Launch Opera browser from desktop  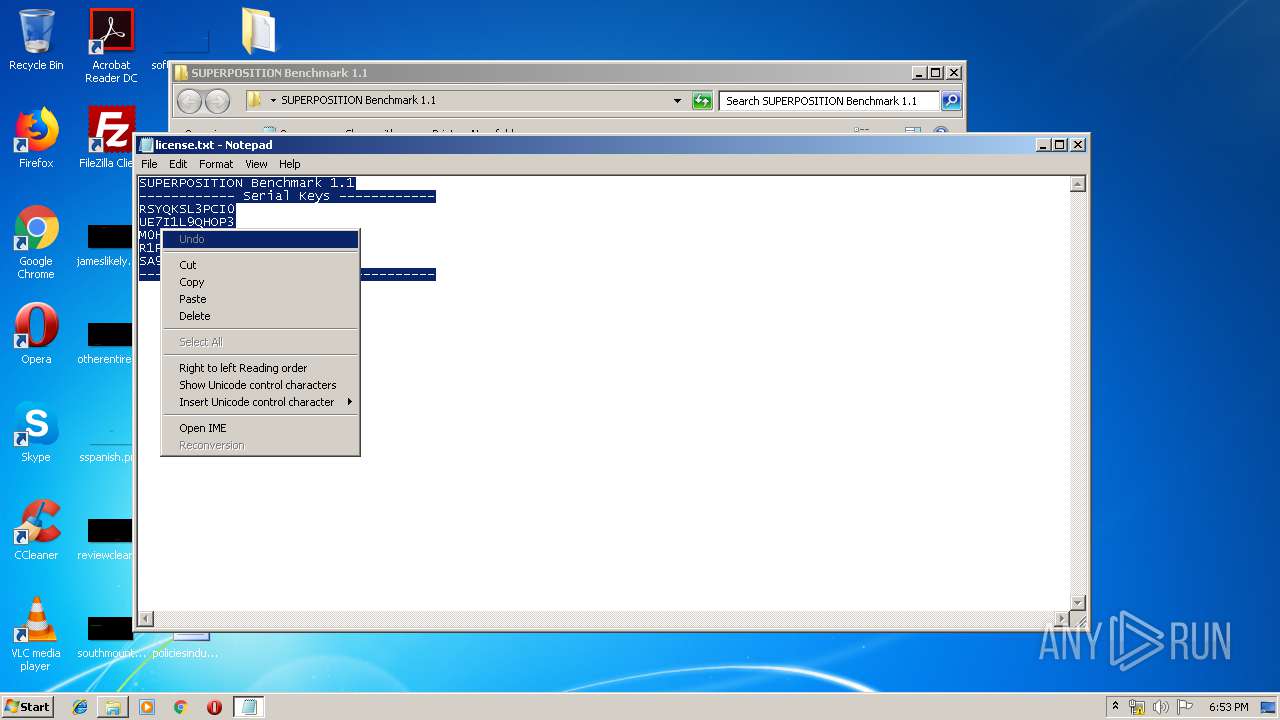point(36,334)
